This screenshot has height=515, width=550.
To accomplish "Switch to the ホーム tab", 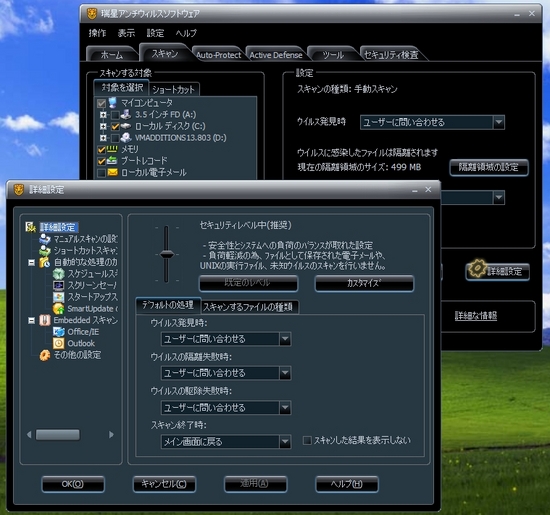I will pyautogui.click(x=112, y=55).
